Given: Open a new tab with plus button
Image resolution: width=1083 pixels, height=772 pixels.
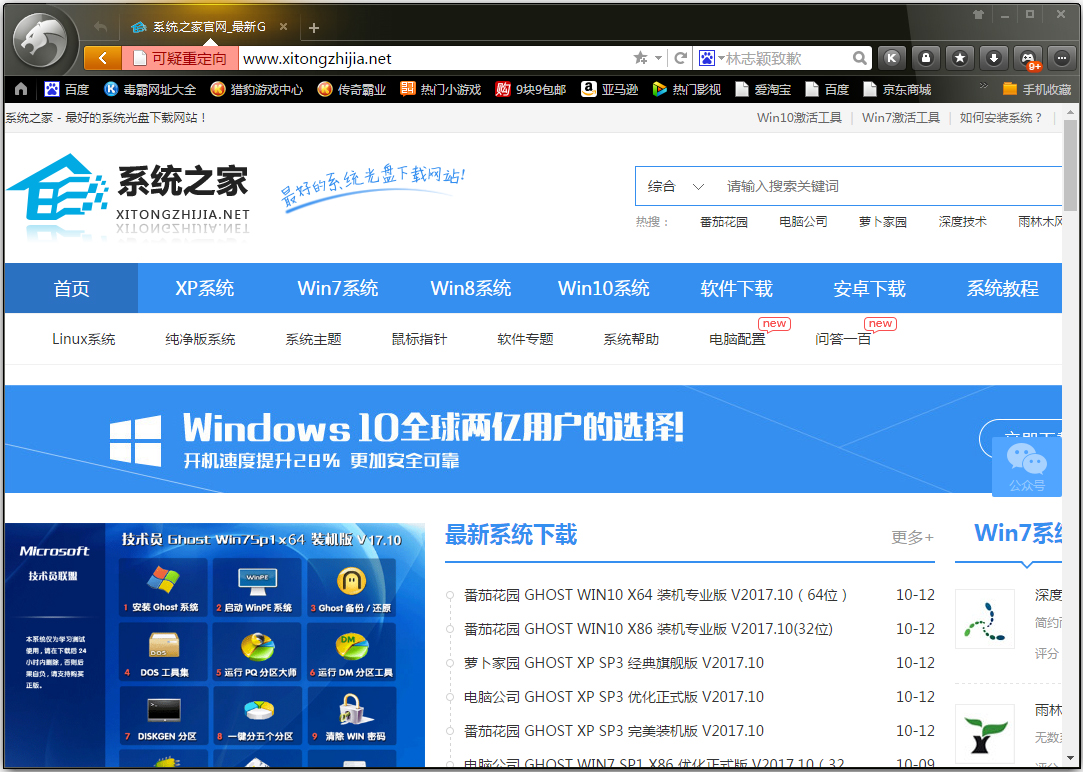Looking at the screenshot, I should click(x=314, y=28).
